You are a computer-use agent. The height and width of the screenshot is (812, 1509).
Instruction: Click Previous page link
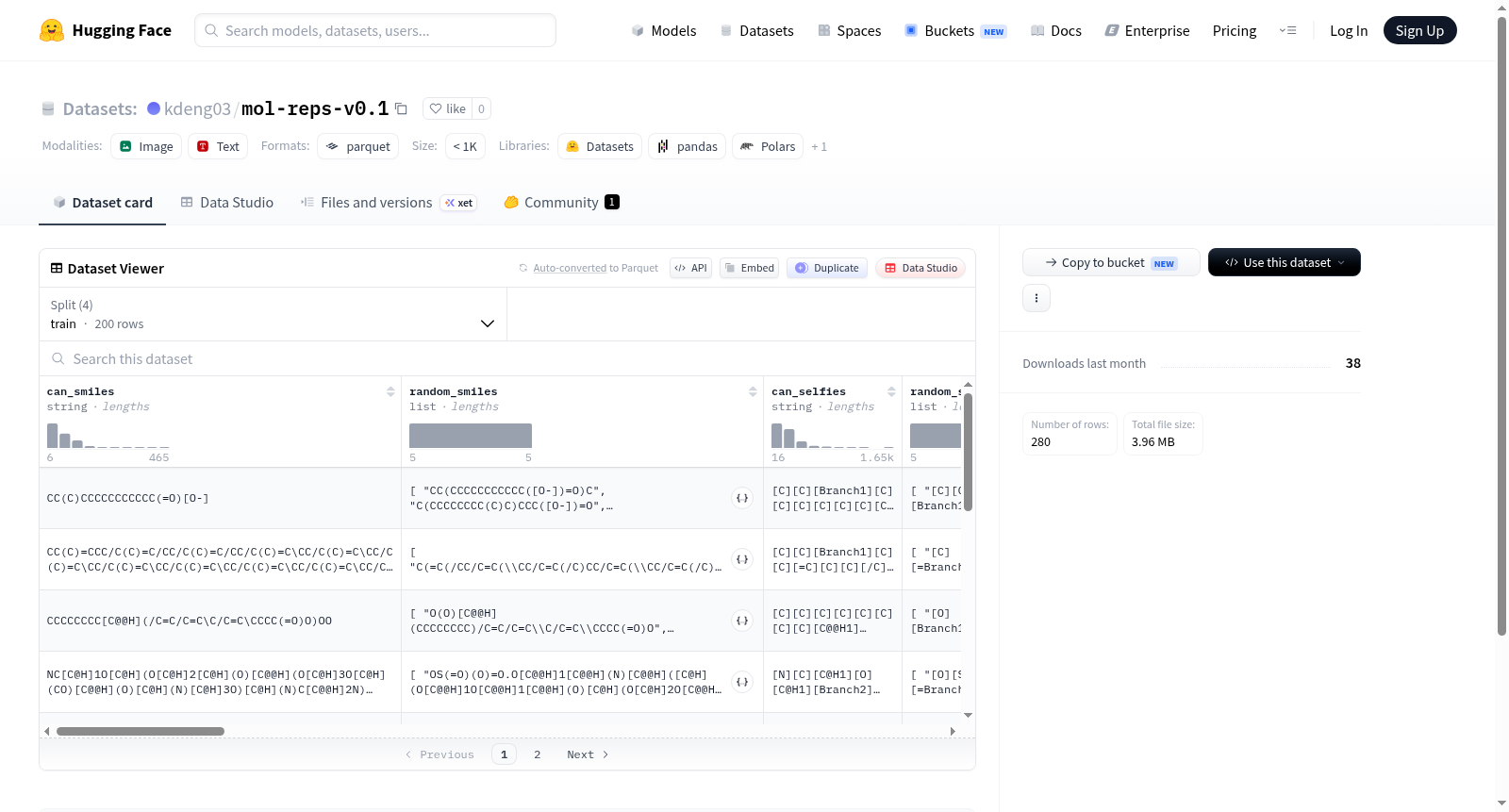439,754
